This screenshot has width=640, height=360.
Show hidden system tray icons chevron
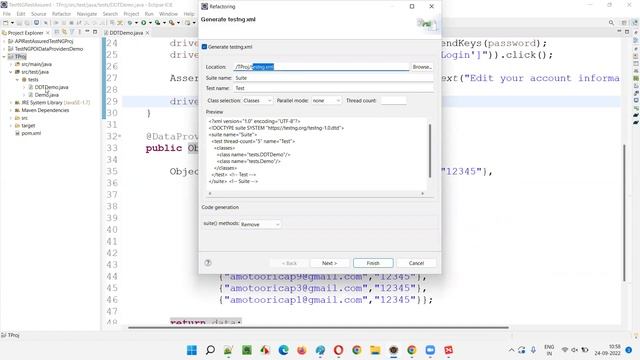click(x=511, y=350)
